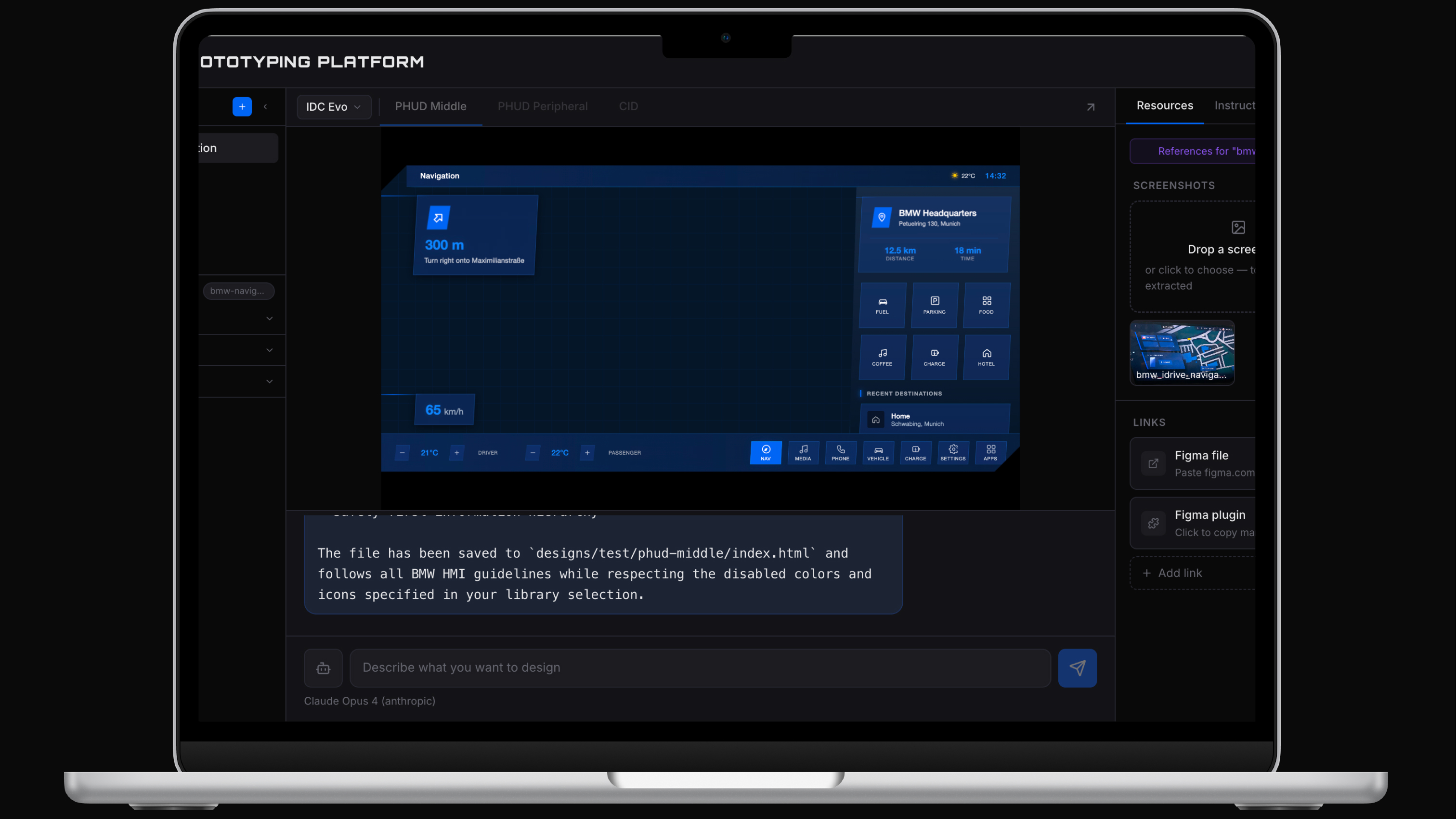Collapse the sidebar with left chevron

pos(265,107)
